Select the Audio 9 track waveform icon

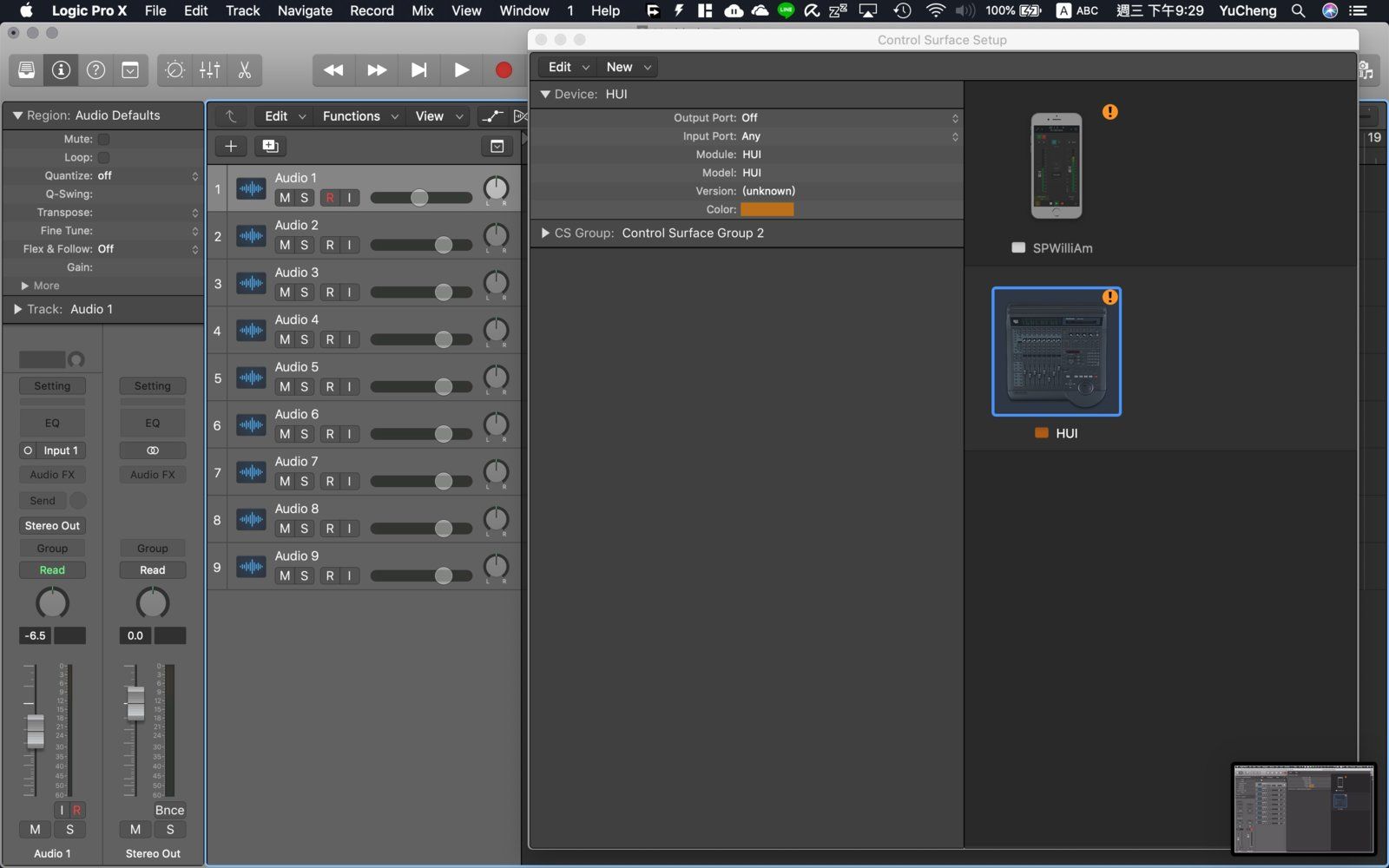tap(251, 567)
